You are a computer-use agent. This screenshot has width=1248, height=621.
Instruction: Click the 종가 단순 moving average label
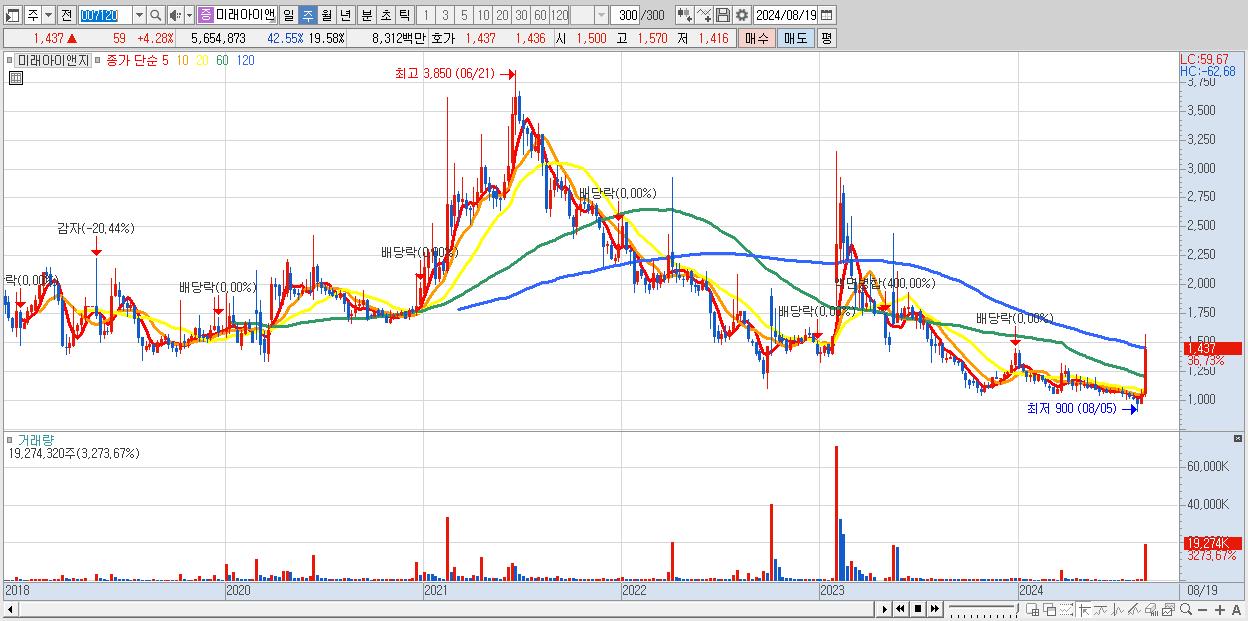(133, 60)
